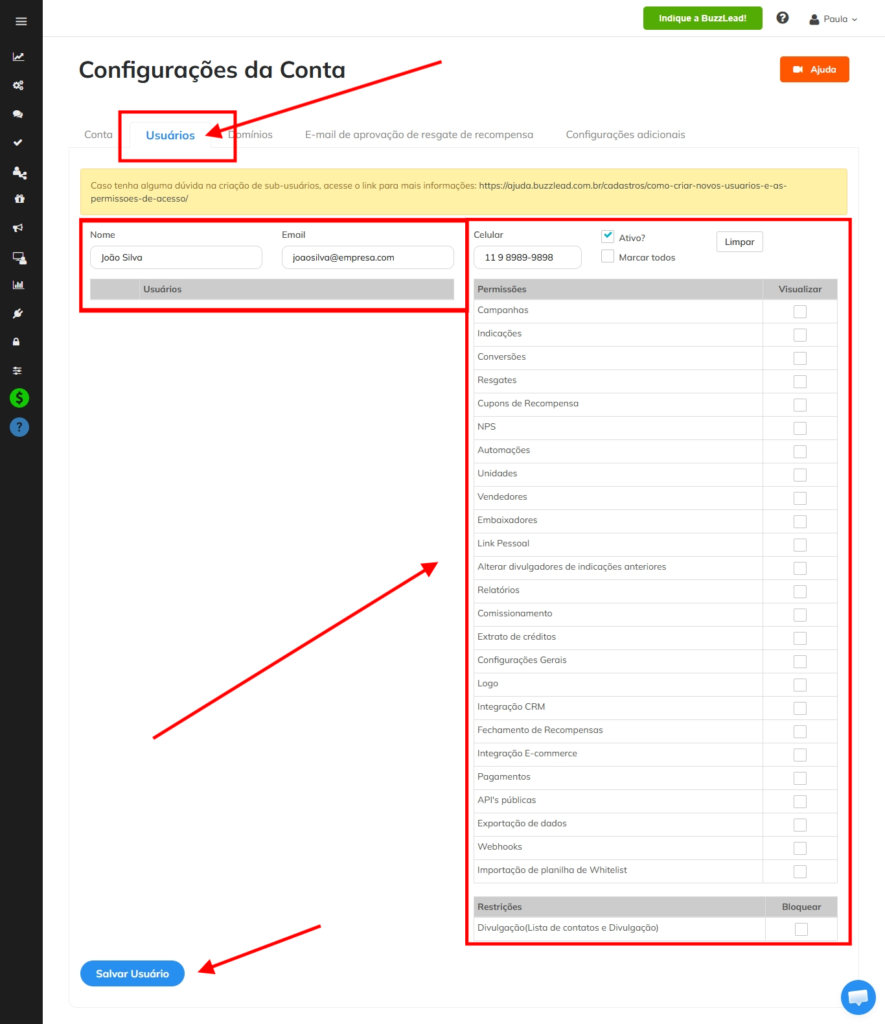Click the gift rewards sidebar icon
This screenshot has height=1024, width=885.
click(20, 199)
